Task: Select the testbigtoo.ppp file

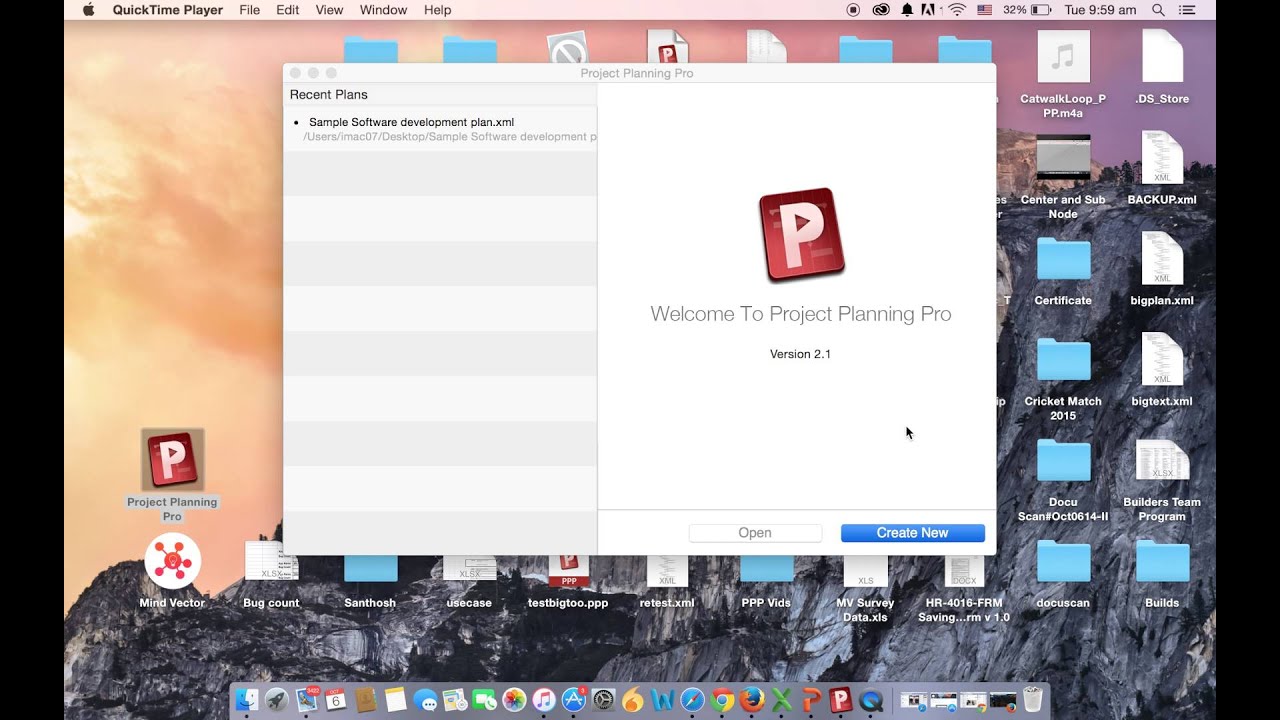Action: (x=568, y=580)
